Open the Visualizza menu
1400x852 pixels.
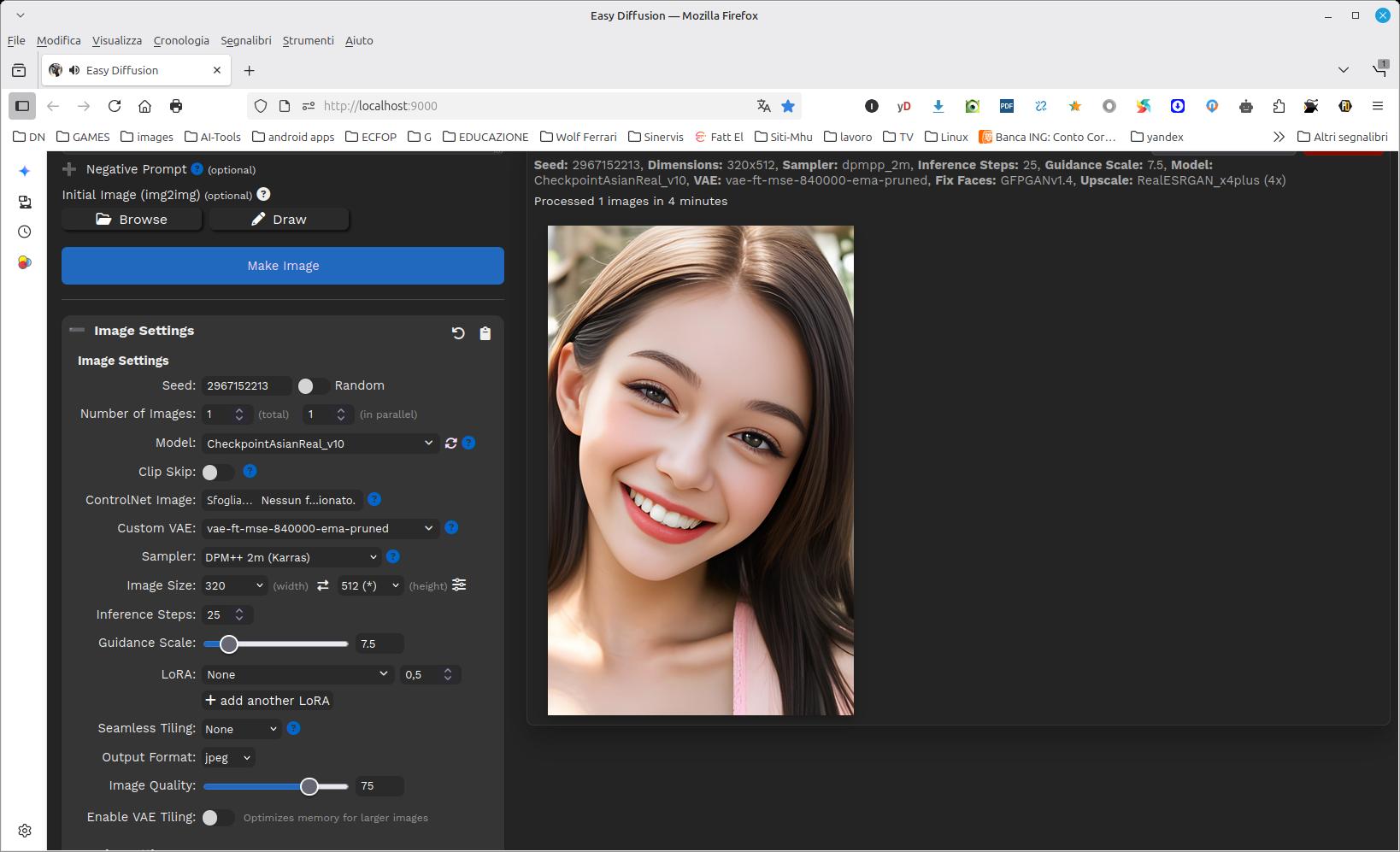pyautogui.click(x=117, y=40)
